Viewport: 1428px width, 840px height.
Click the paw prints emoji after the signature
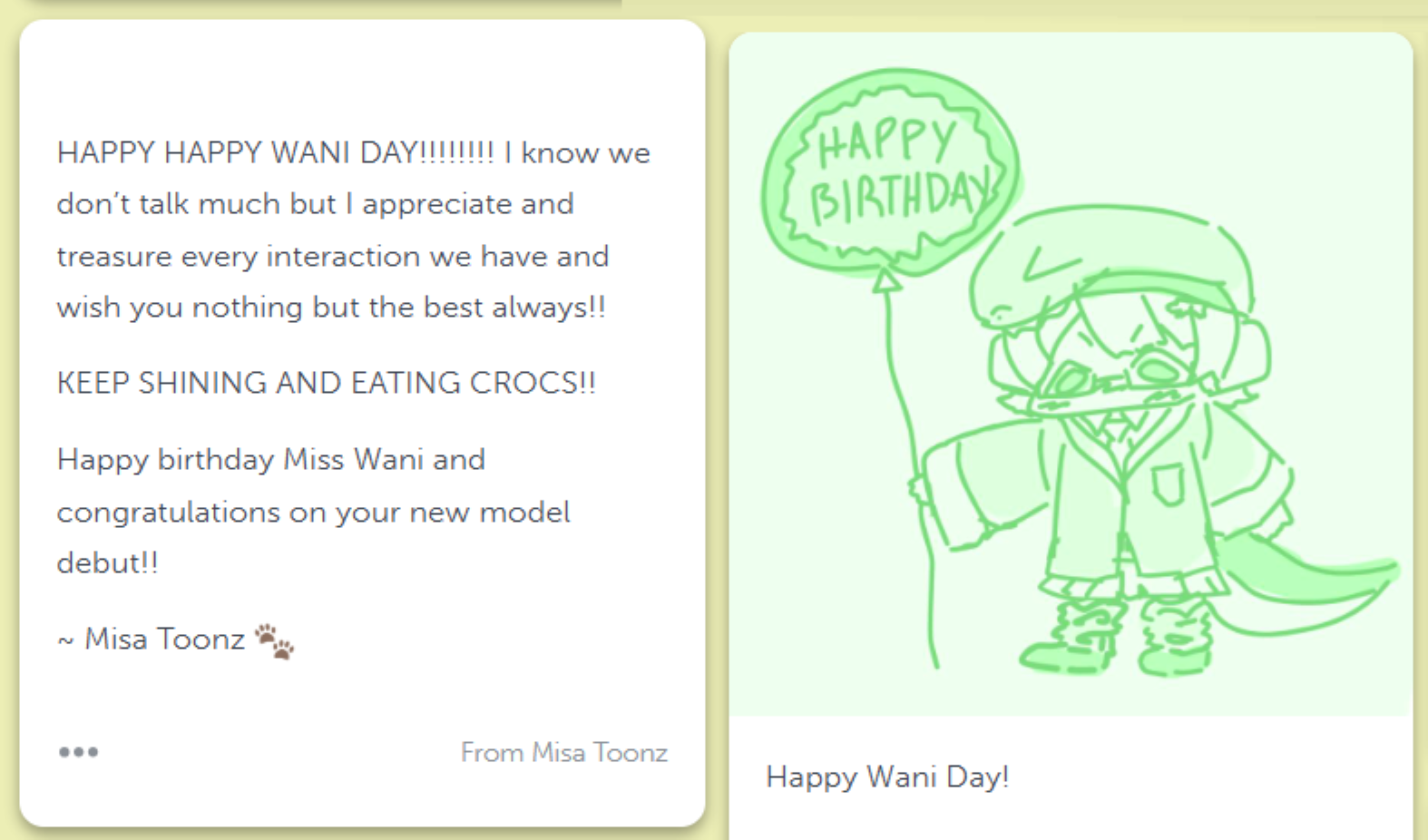point(274,641)
